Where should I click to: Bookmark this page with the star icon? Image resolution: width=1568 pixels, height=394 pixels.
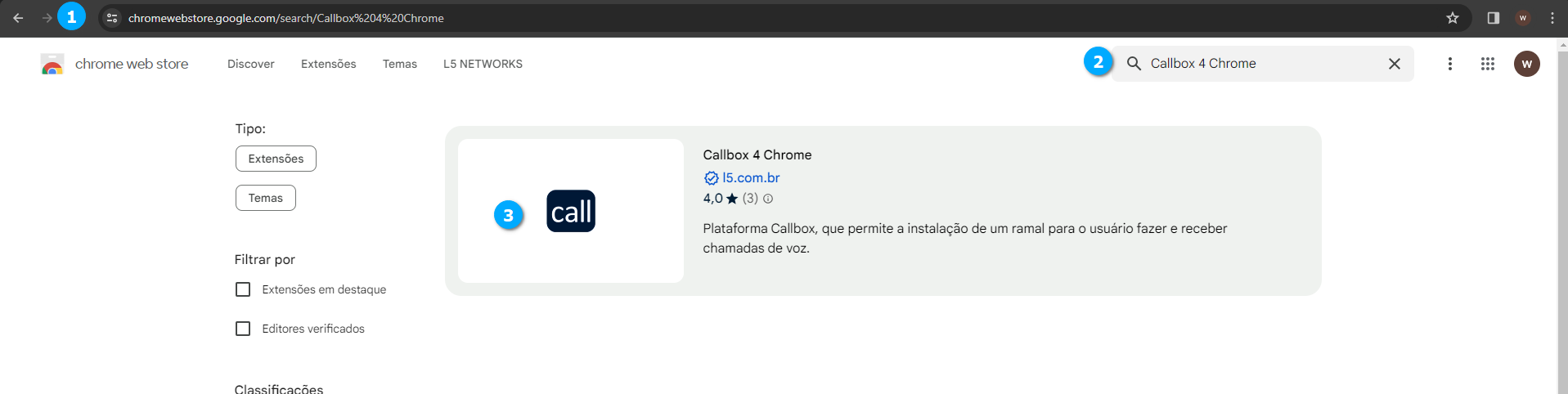click(x=1453, y=18)
